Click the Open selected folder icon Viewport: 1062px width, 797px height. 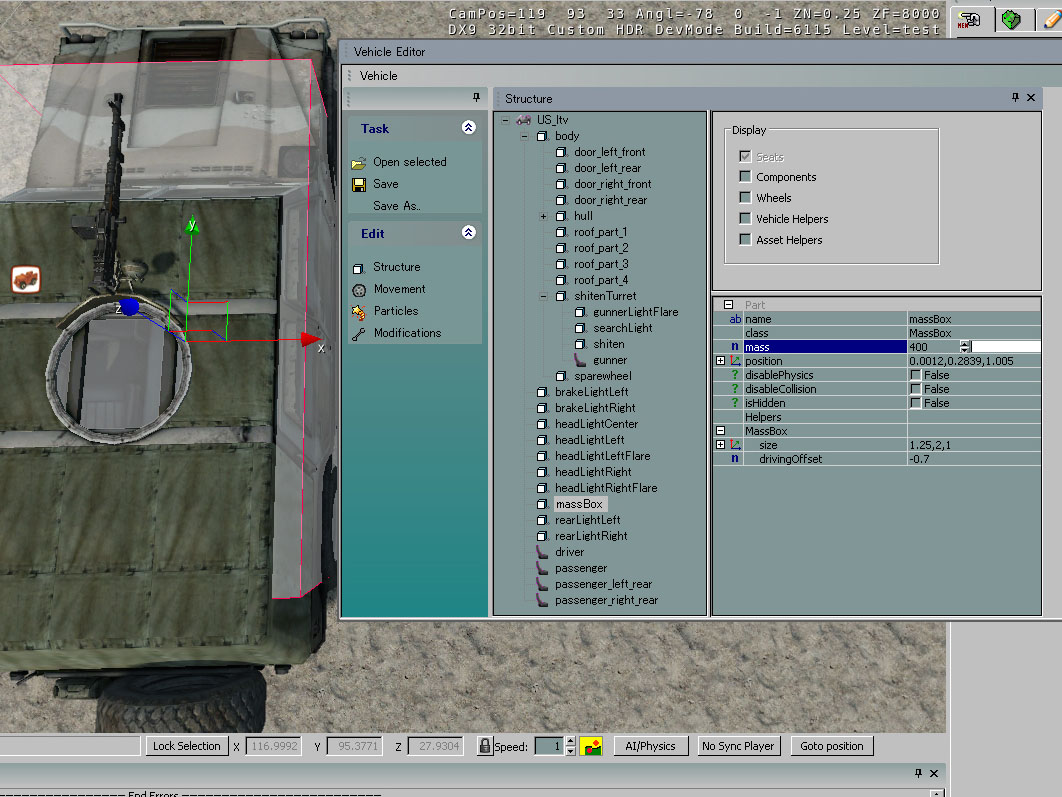(359, 163)
